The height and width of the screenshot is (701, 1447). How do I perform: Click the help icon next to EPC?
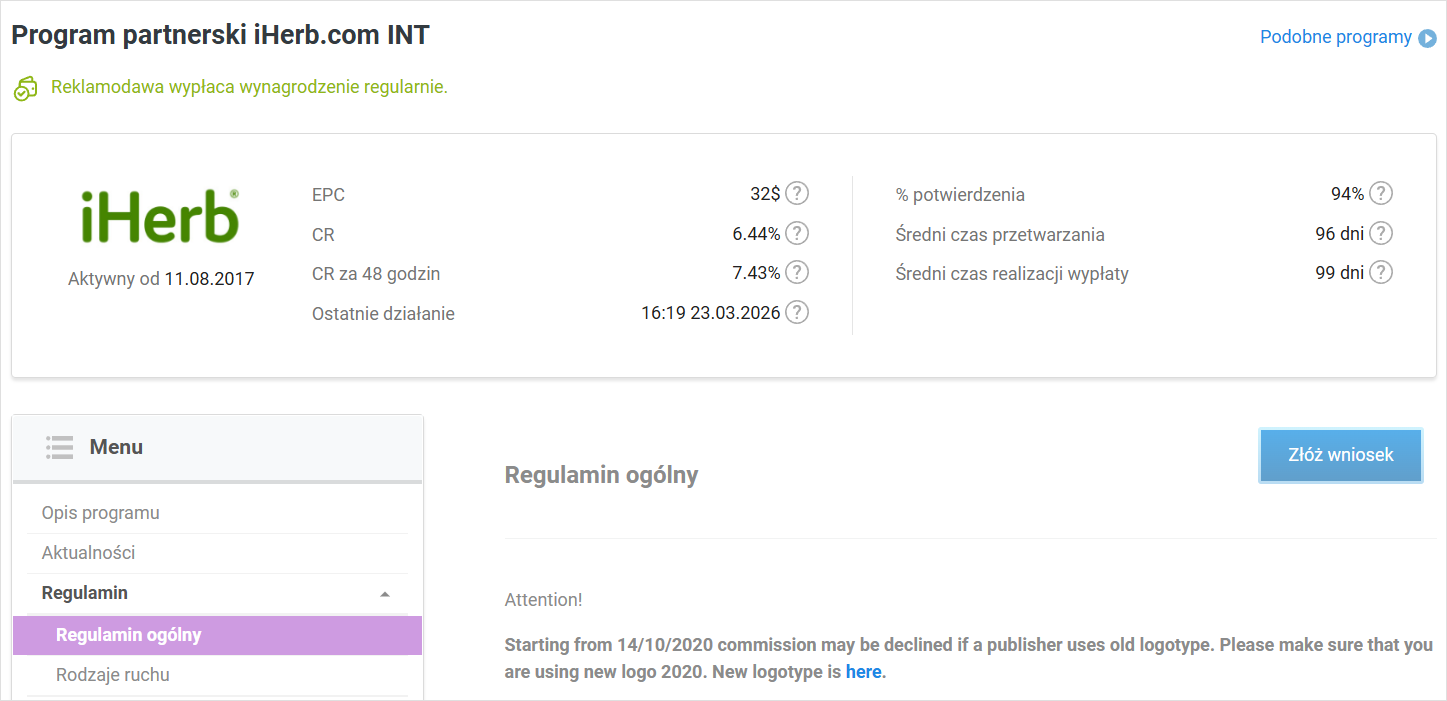(x=796, y=194)
